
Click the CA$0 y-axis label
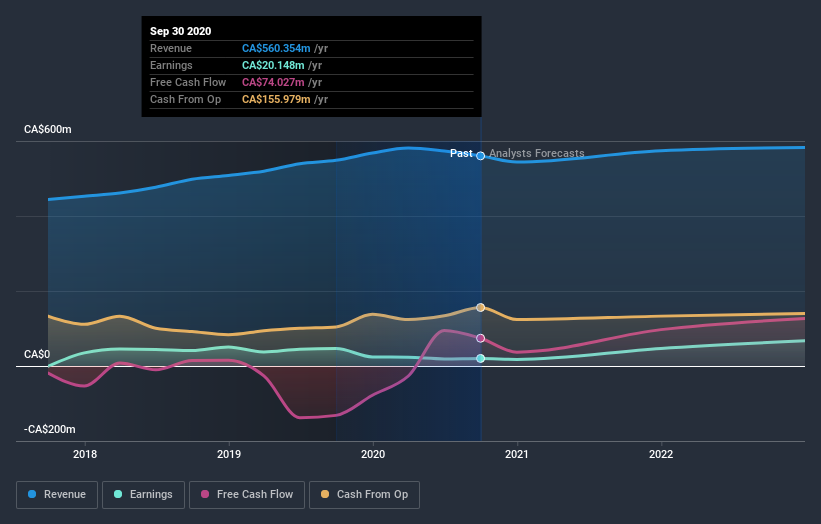[x=37, y=354]
